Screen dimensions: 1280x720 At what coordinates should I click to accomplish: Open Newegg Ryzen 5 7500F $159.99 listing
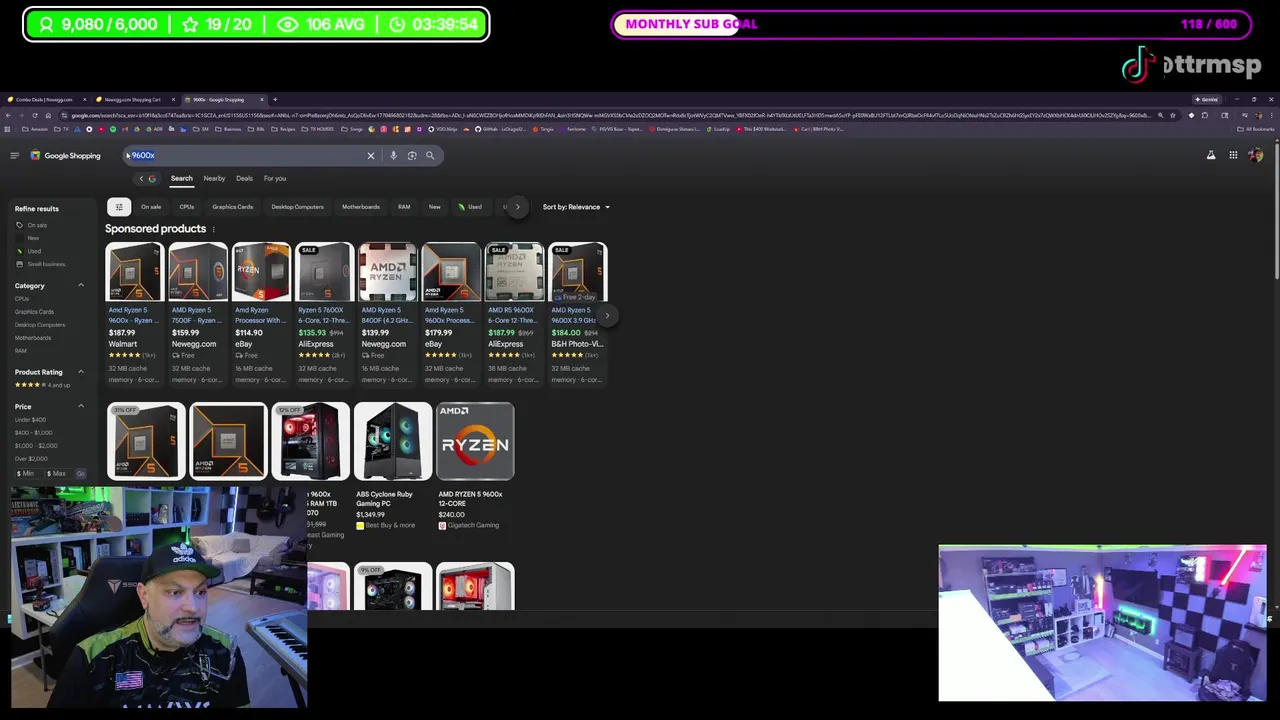tap(198, 314)
